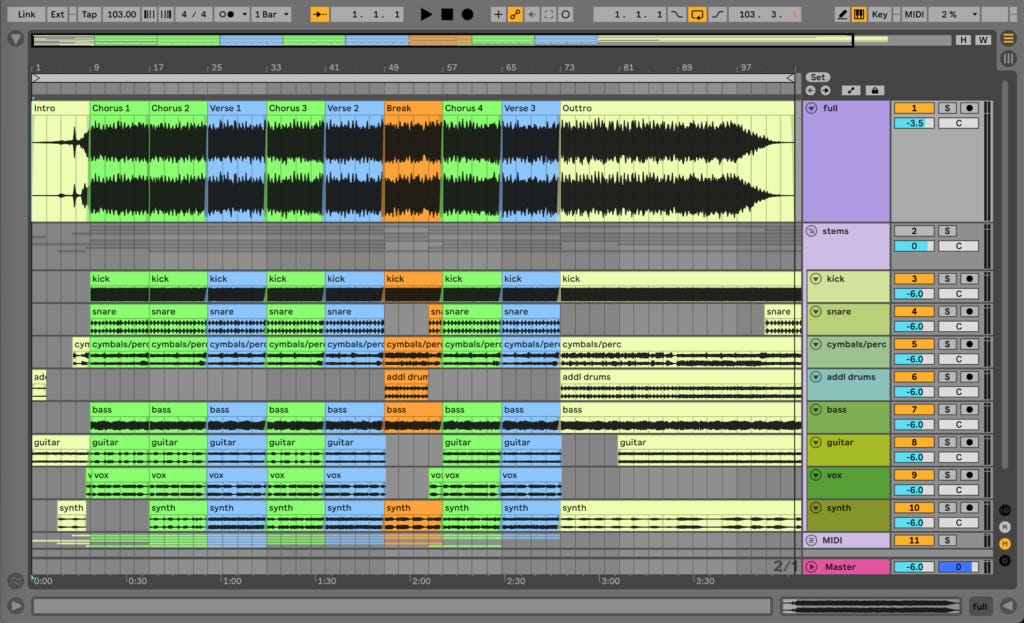Open the metronome settings dropdown arrow
Screen dimensions: 1024x623
(x=245, y=14)
